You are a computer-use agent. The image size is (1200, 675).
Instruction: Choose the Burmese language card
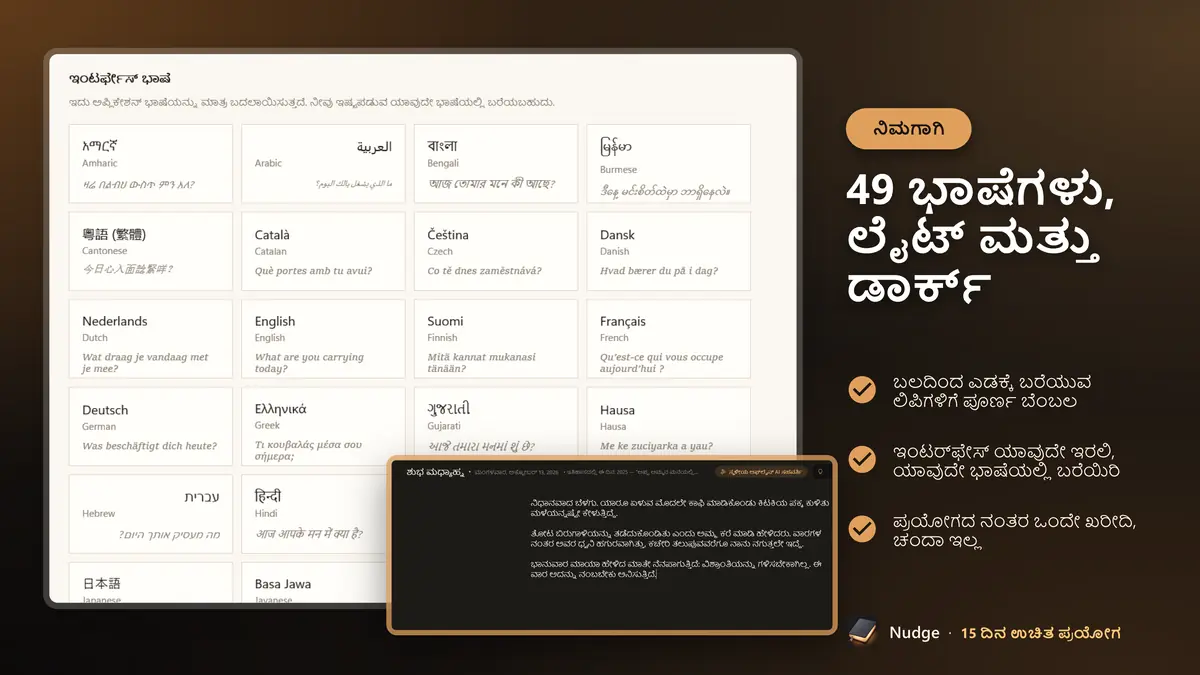point(668,164)
